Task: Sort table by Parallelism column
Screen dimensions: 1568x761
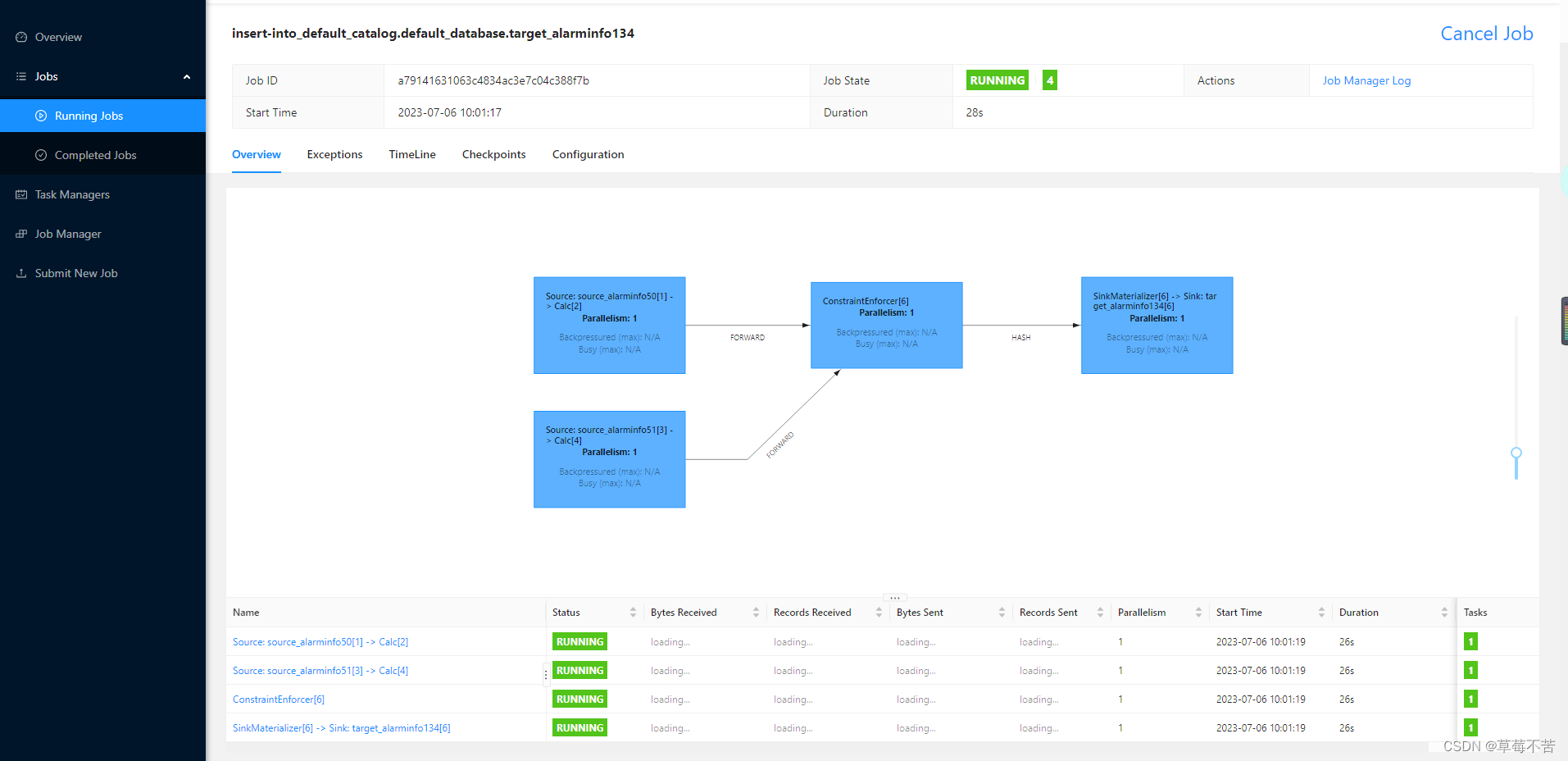Action: [1198, 613]
